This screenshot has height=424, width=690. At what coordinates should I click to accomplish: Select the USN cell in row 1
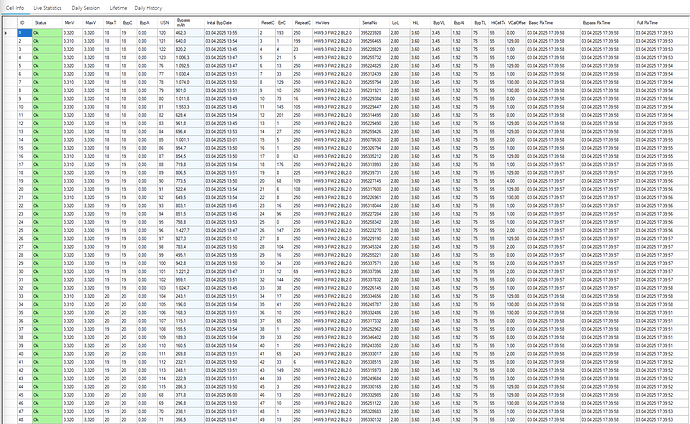[x=166, y=33]
